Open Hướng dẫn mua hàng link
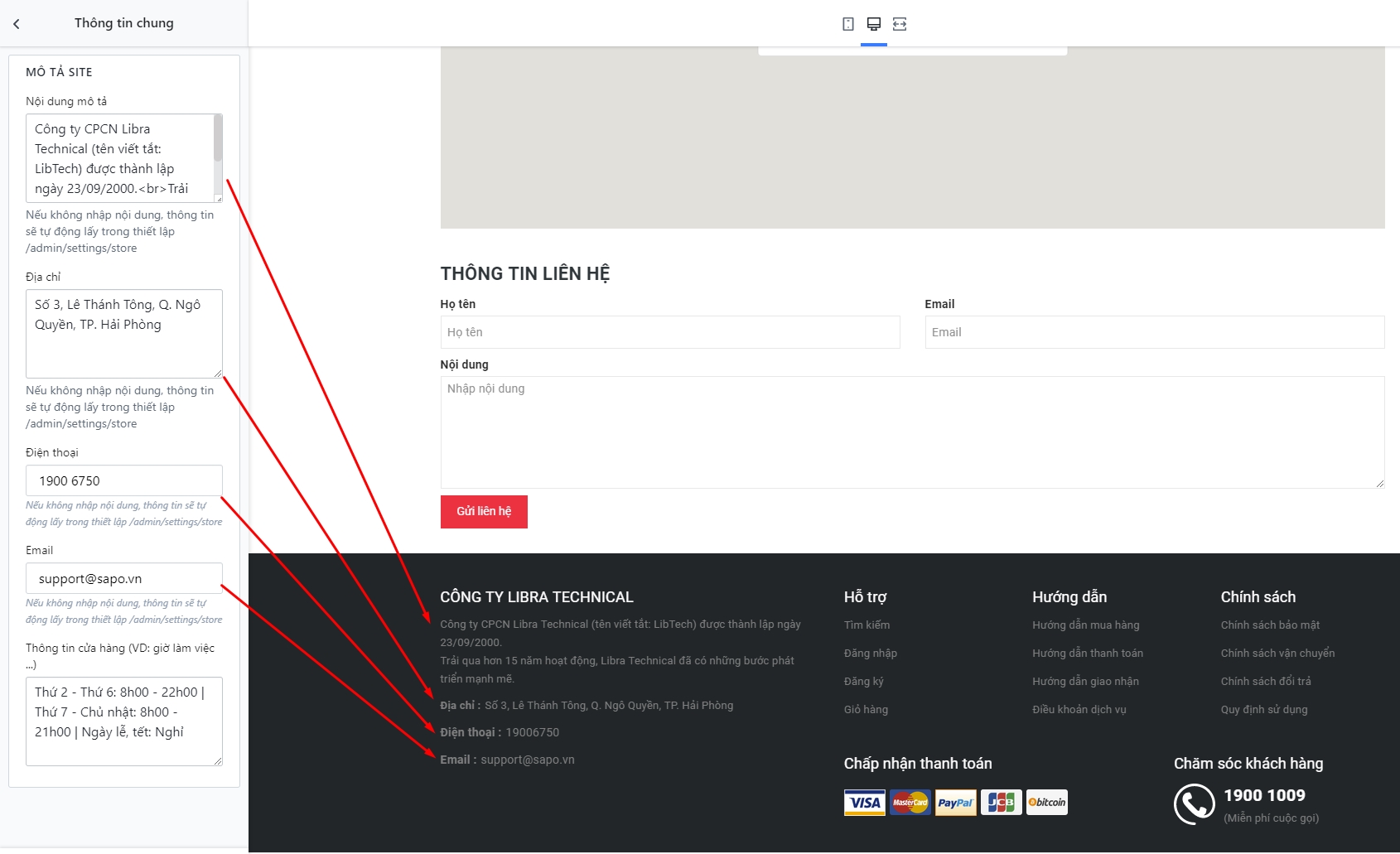1400x854 pixels. [1086, 625]
